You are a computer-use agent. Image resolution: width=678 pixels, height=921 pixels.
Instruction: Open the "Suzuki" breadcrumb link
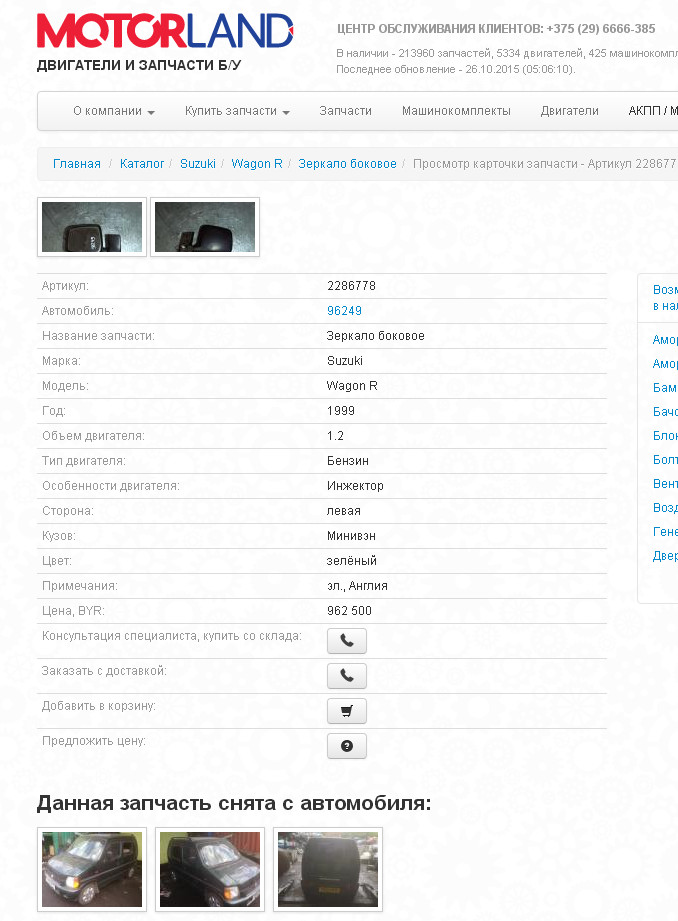pos(198,163)
